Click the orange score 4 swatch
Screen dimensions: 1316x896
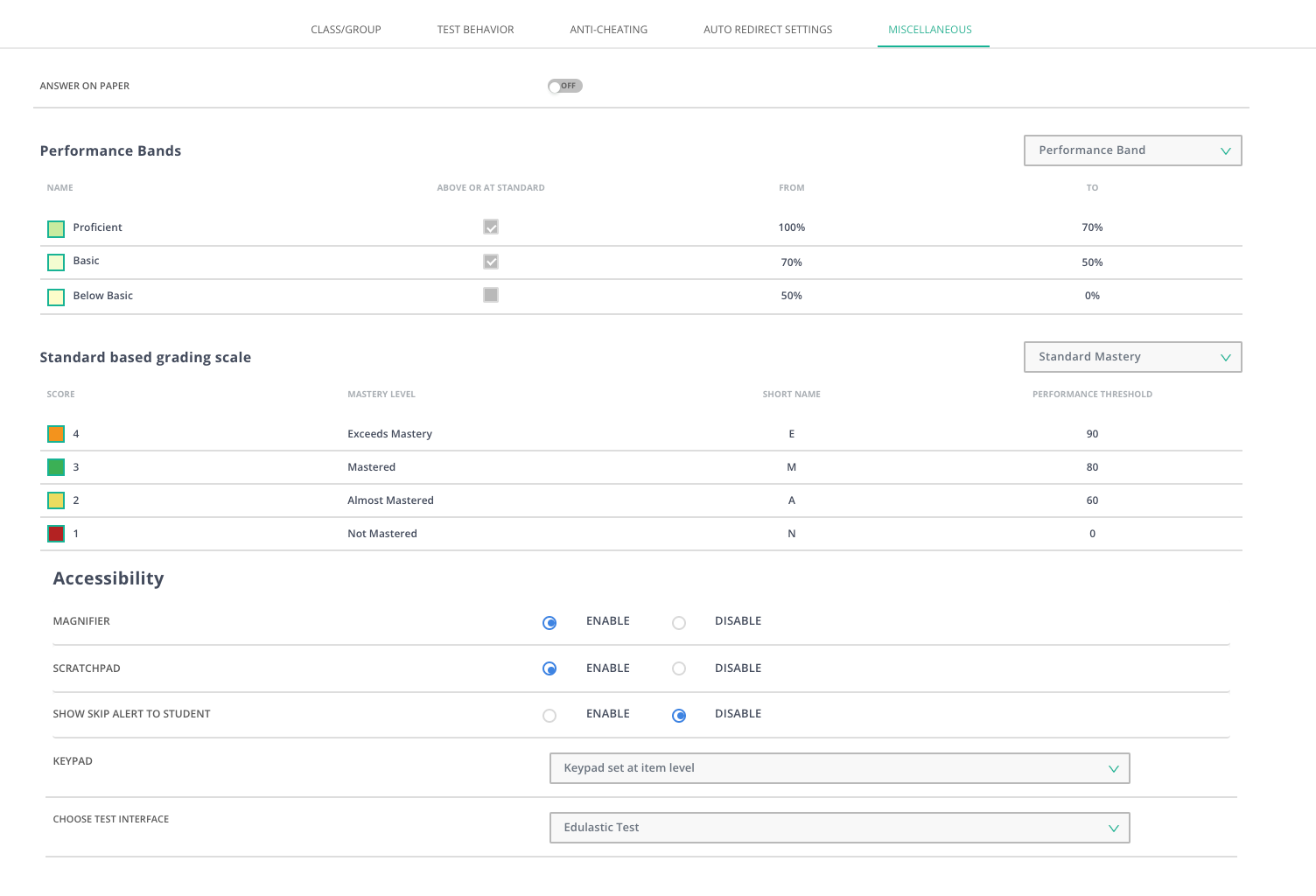pyautogui.click(x=56, y=434)
